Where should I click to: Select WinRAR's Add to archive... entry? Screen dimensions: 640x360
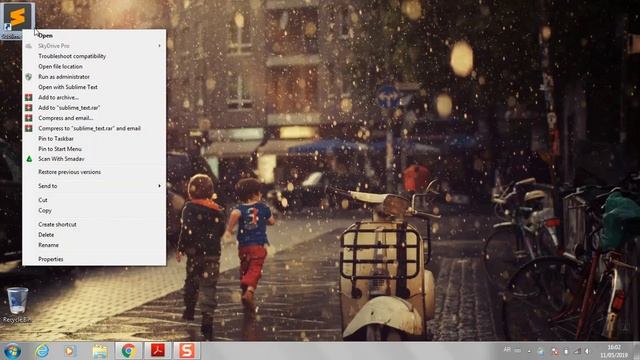tap(94, 97)
